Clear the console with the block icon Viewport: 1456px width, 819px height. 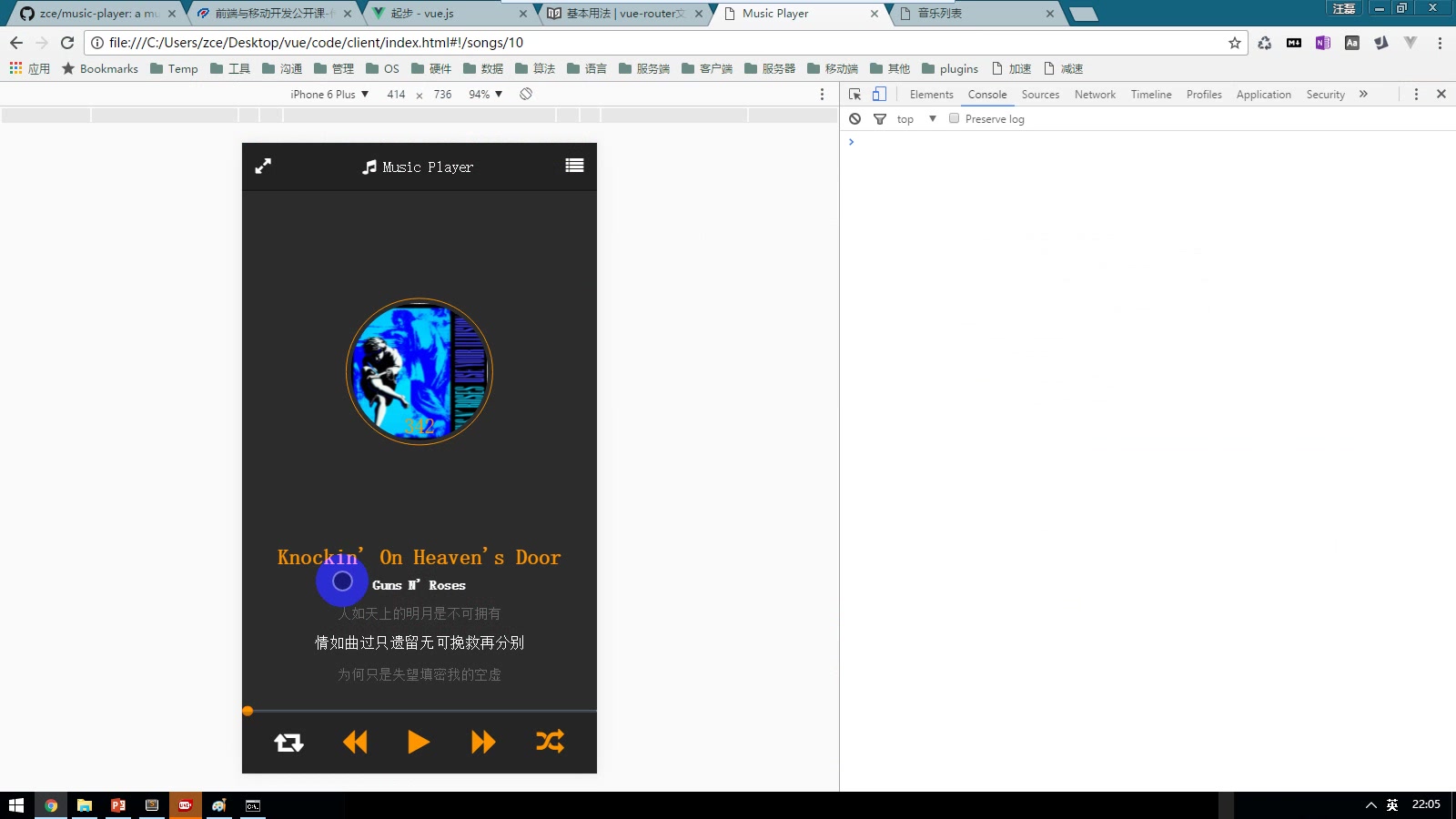pyautogui.click(x=855, y=118)
